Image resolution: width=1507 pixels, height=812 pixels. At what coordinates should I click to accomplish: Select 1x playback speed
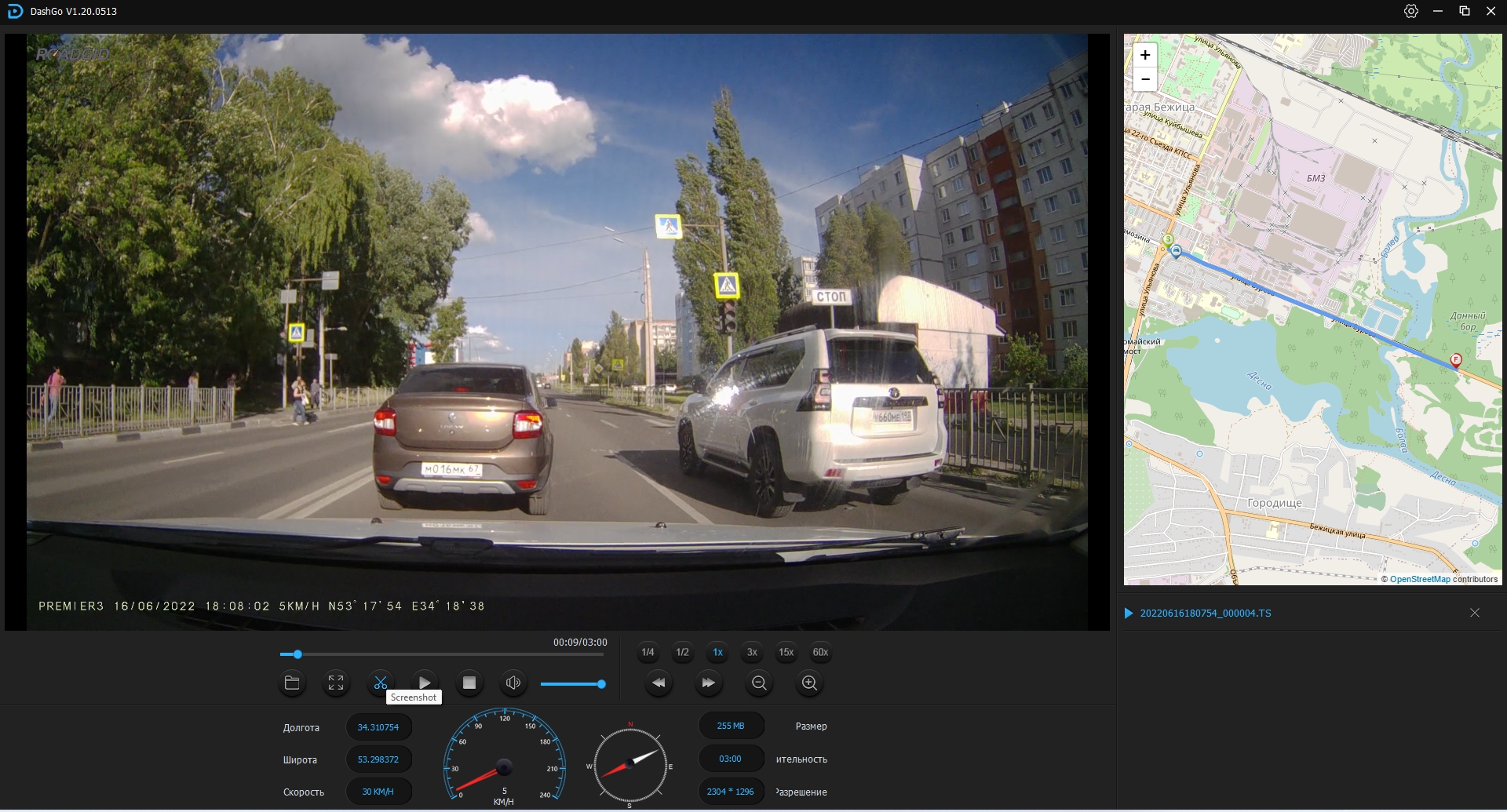(717, 652)
